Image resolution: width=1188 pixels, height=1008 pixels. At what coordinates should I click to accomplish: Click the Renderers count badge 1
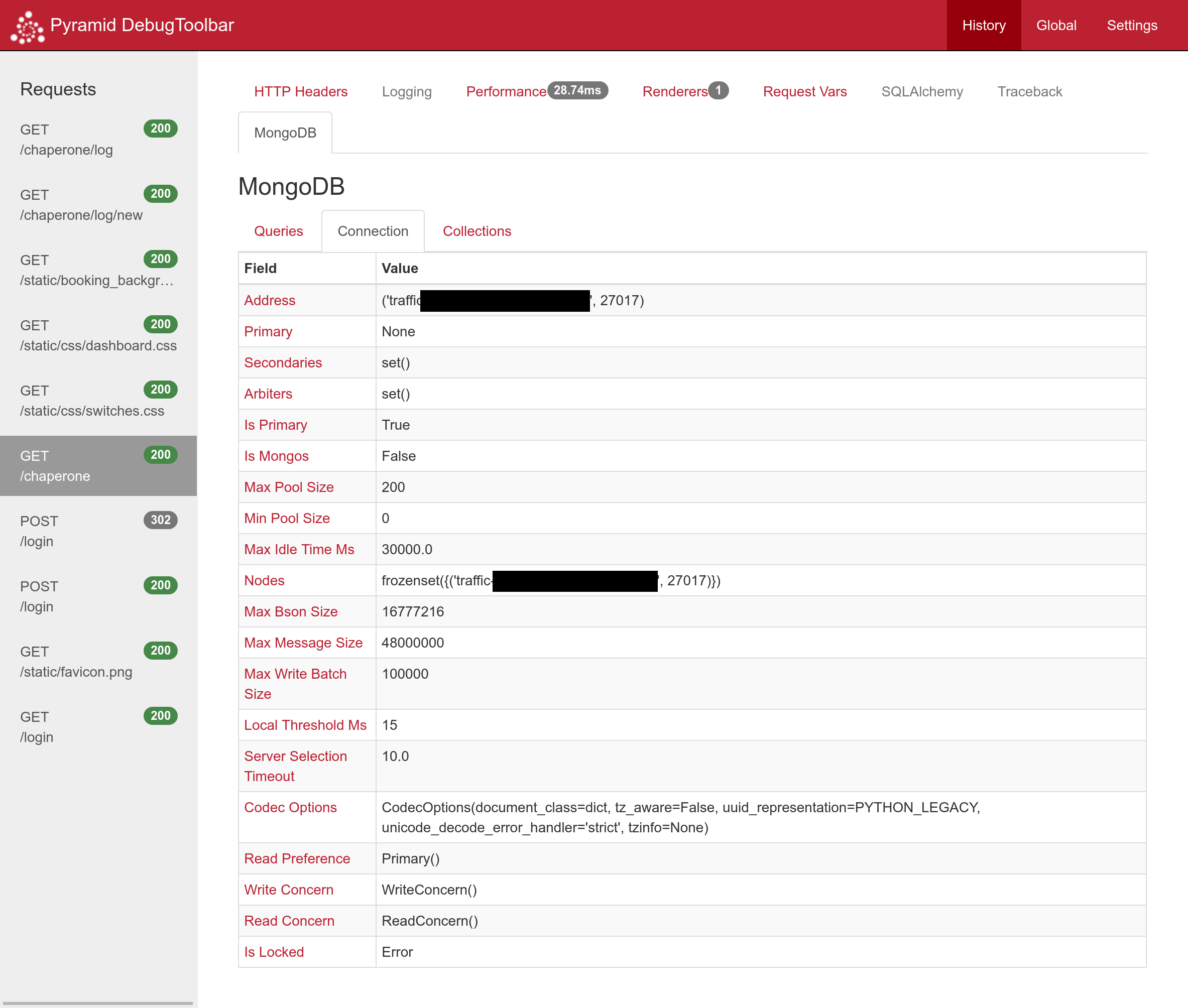pos(719,90)
